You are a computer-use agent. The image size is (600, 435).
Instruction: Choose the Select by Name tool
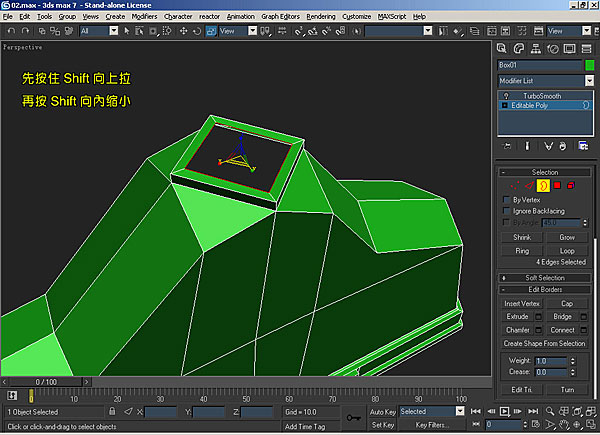click(x=139, y=31)
